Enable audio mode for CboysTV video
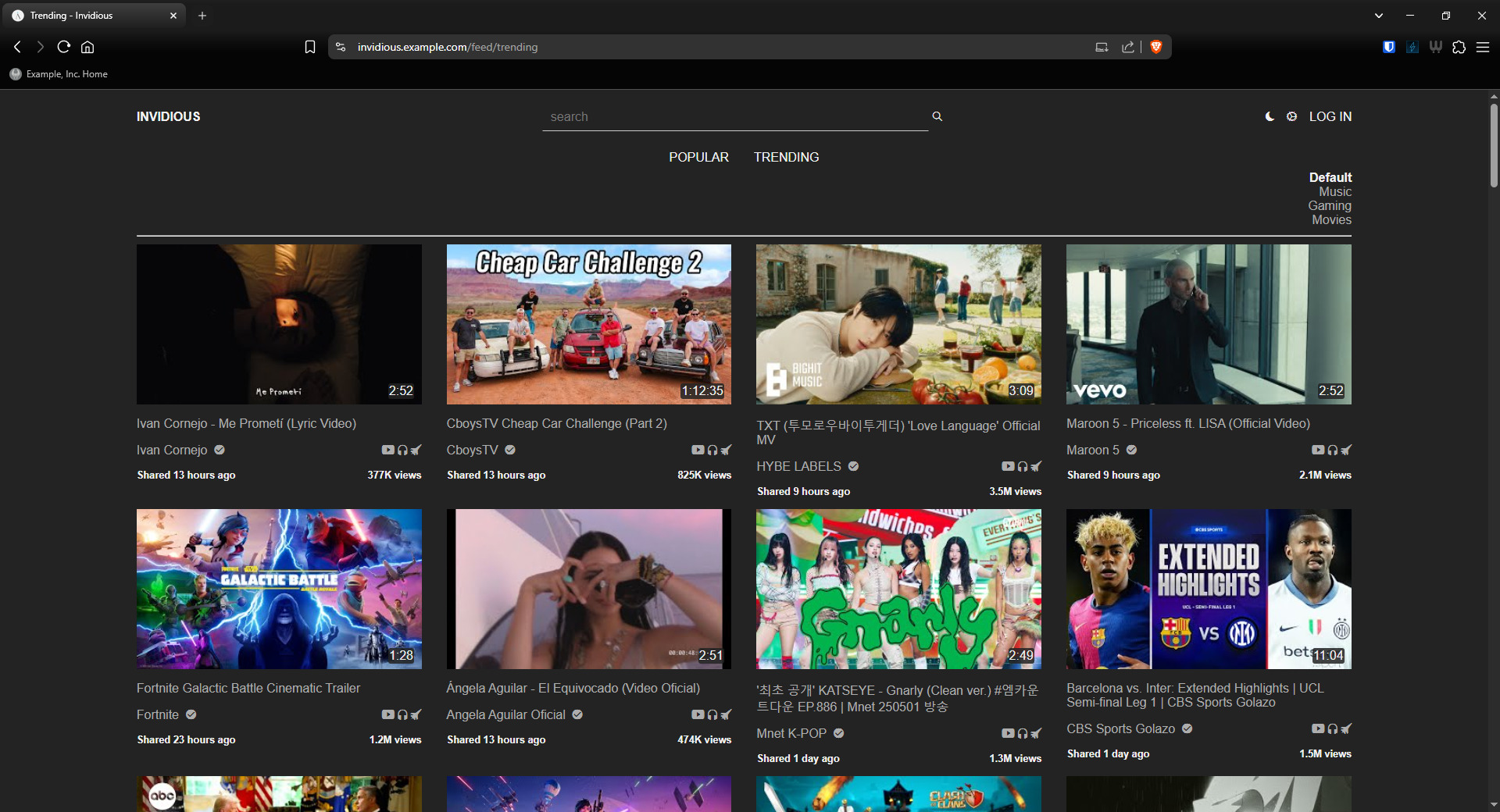The image size is (1500, 812). 712,450
